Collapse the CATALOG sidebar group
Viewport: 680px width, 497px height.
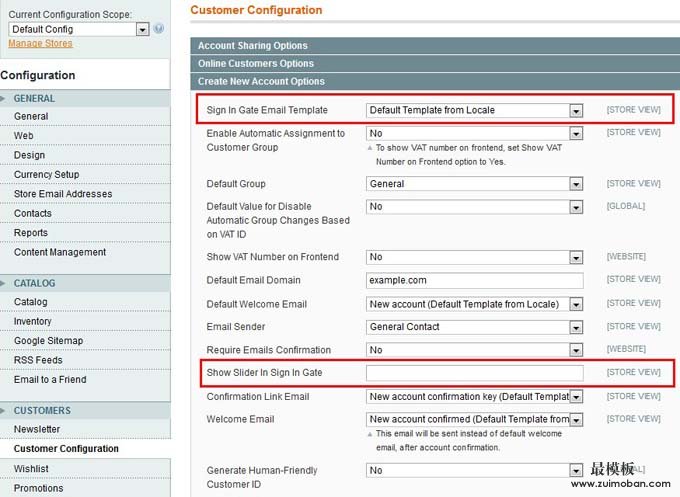pyautogui.click(x=35, y=283)
